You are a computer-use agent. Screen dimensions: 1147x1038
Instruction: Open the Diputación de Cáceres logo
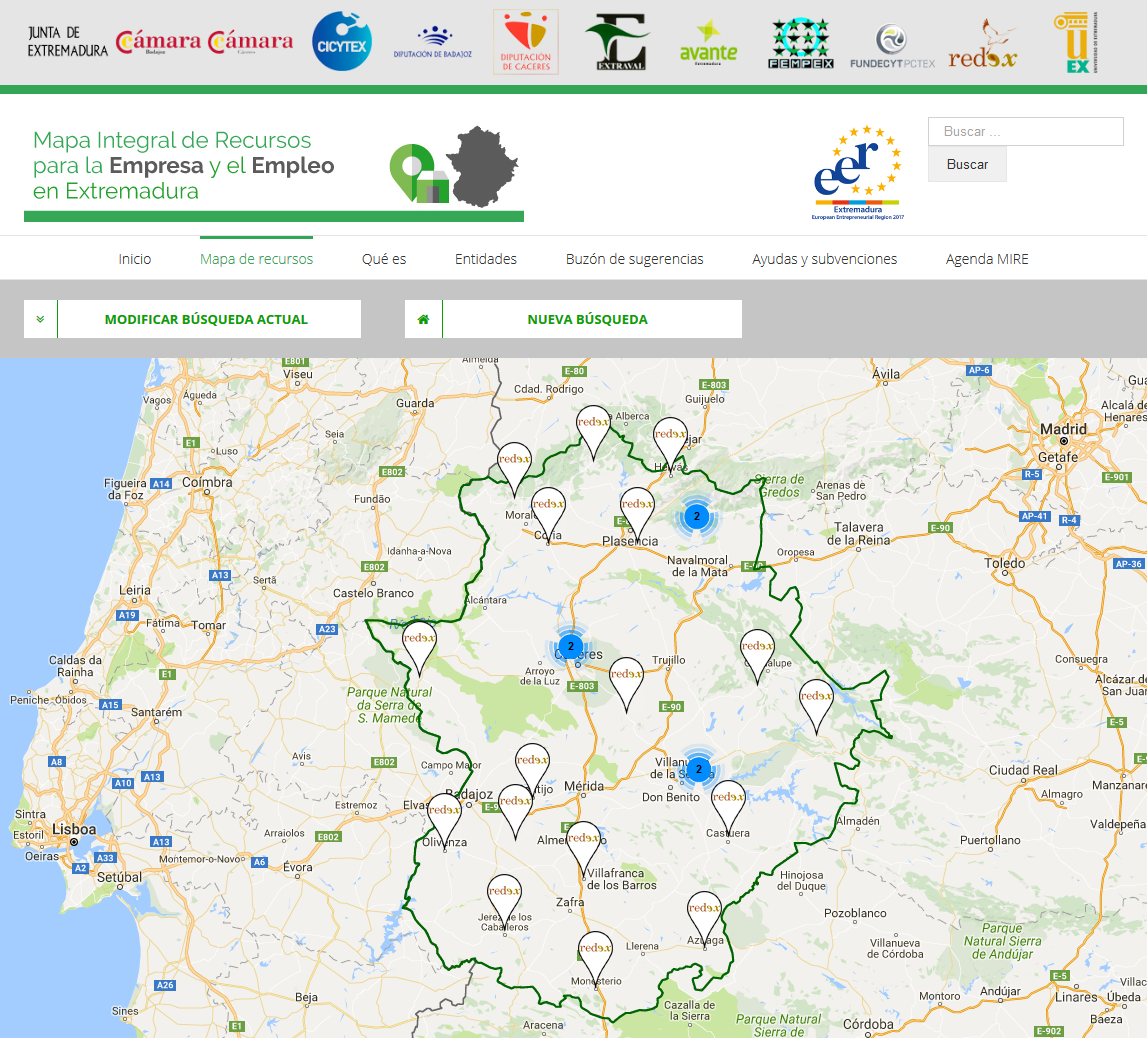525,43
